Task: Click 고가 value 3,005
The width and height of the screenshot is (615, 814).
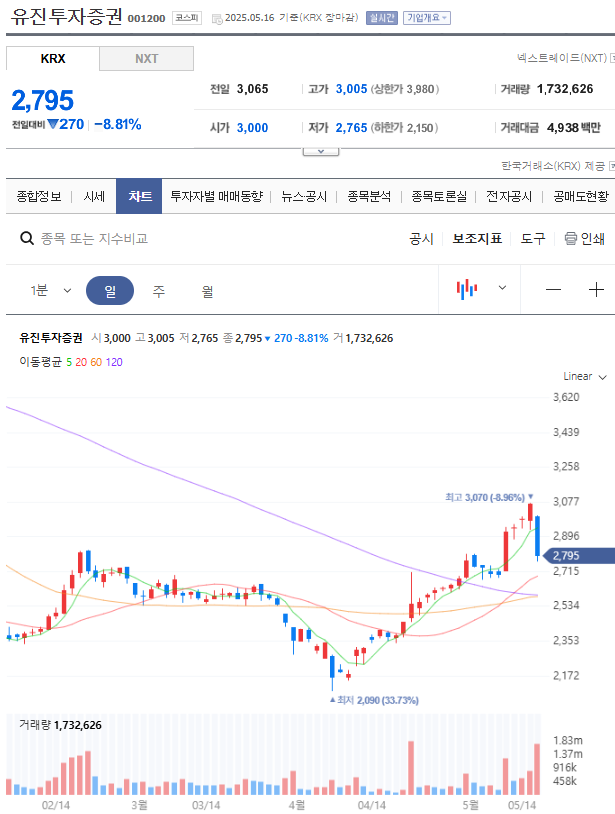Action: tap(351, 89)
